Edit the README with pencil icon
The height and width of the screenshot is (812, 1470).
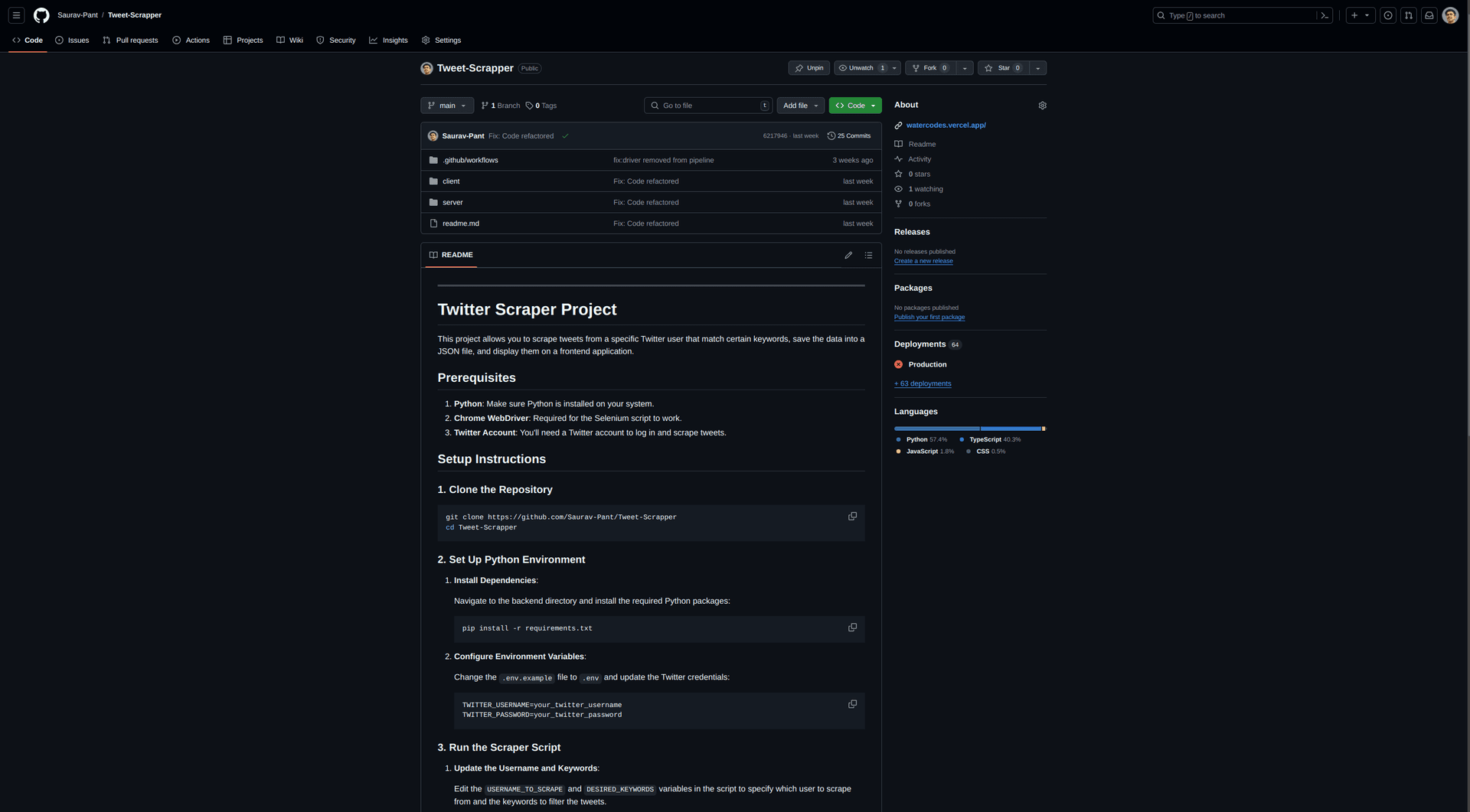pyautogui.click(x=848, y=255)
